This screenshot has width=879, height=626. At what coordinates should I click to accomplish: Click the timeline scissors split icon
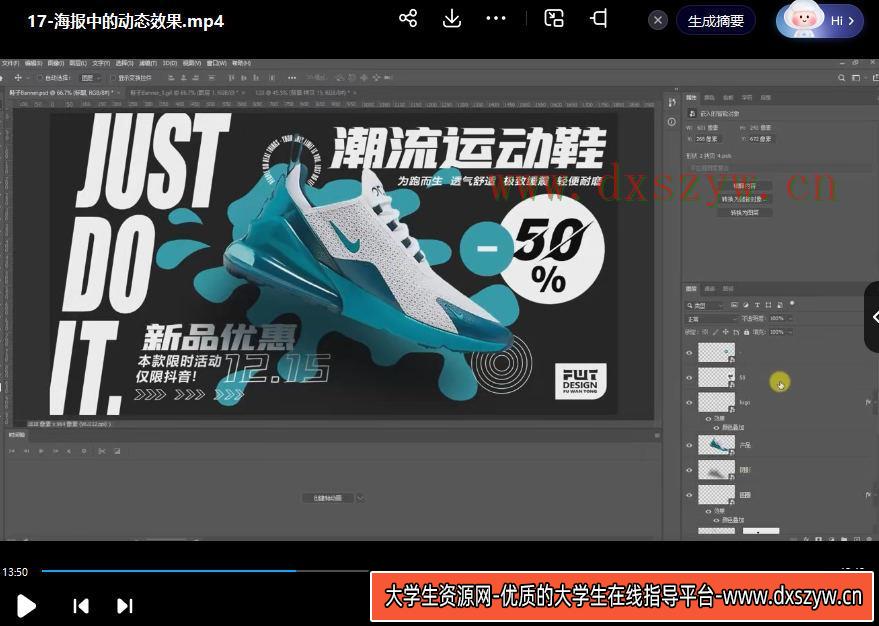(101, 451)
